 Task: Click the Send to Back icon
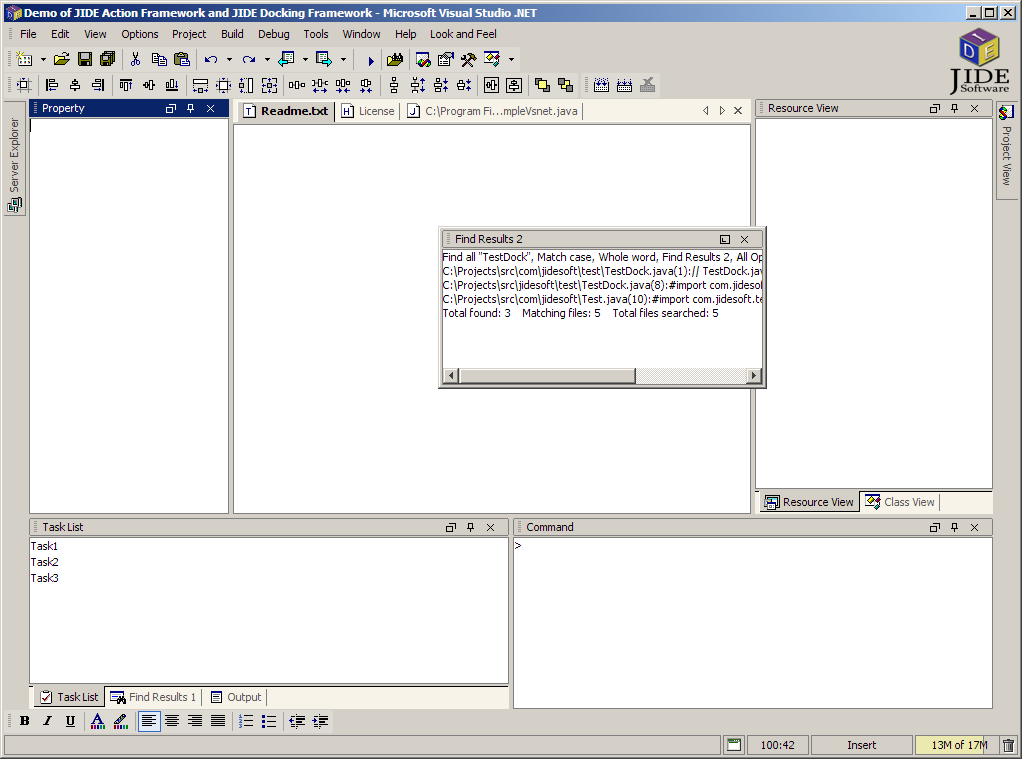[566, 85]
